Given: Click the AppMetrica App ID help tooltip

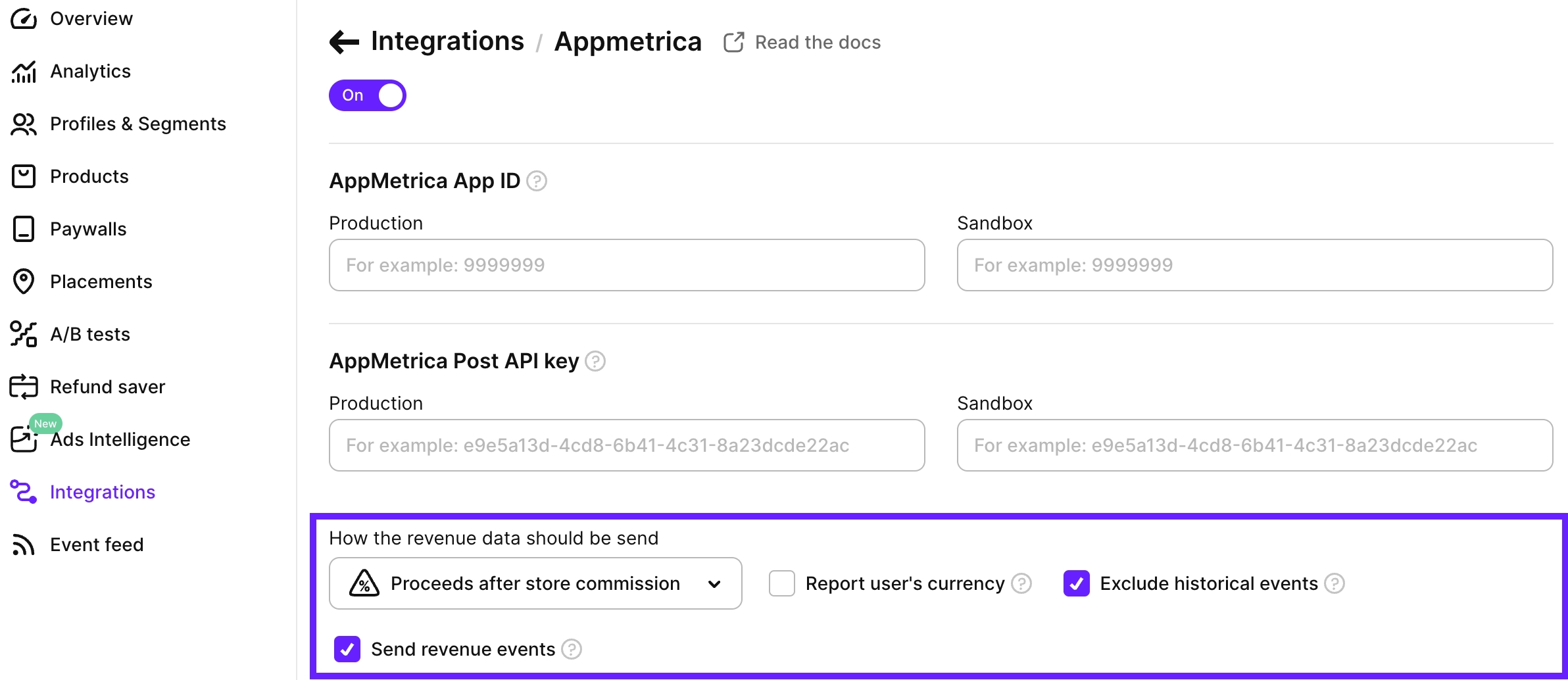Looking at the screenshot, I should [537, 181].
